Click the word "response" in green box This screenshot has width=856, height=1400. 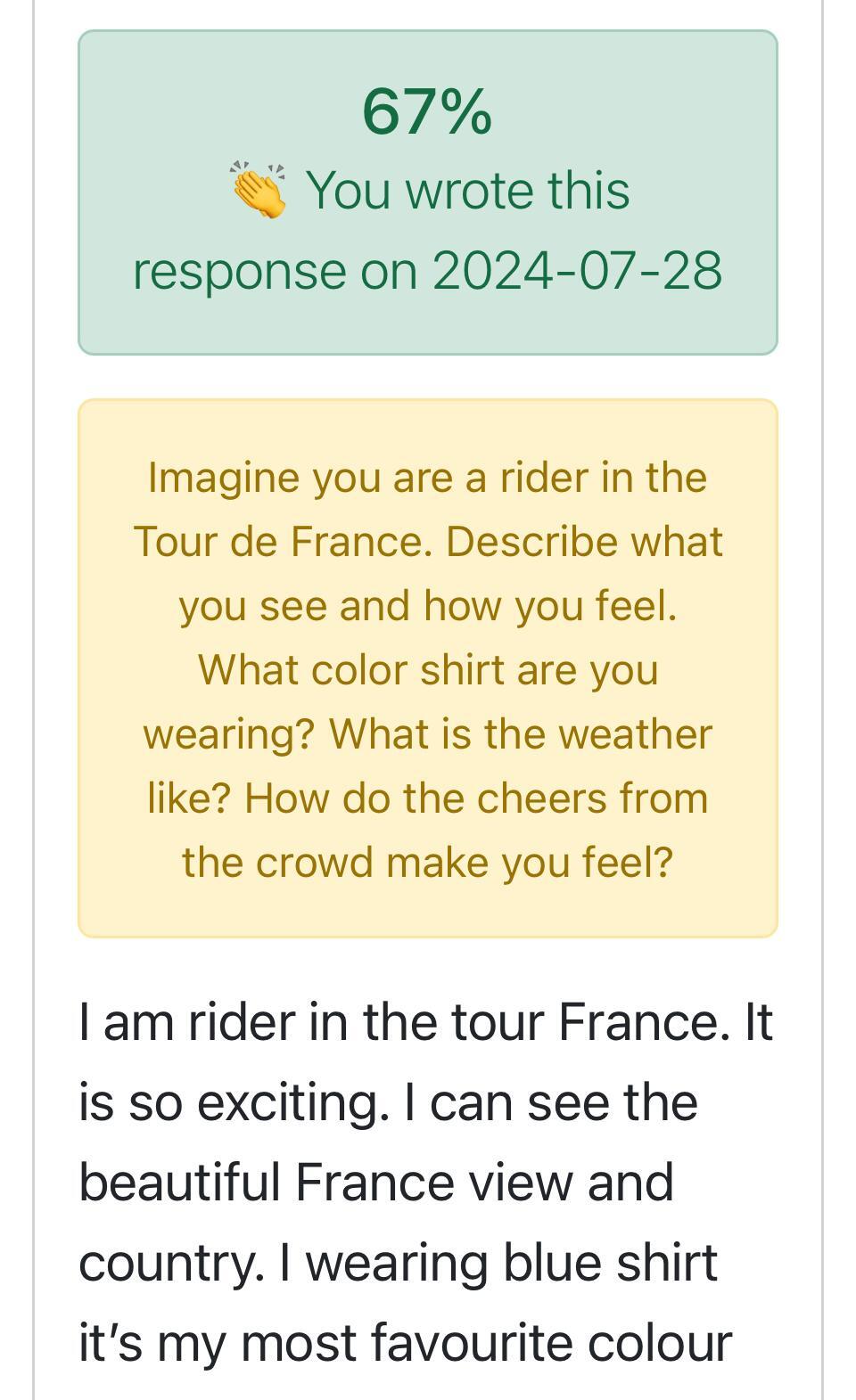point(239,270)
